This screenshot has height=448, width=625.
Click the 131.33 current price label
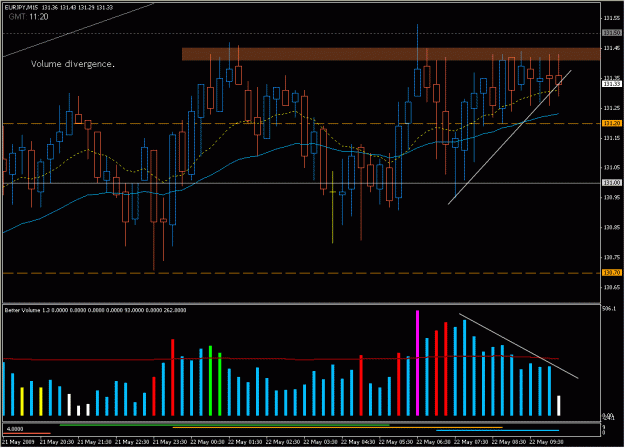[x=612, y=84]
